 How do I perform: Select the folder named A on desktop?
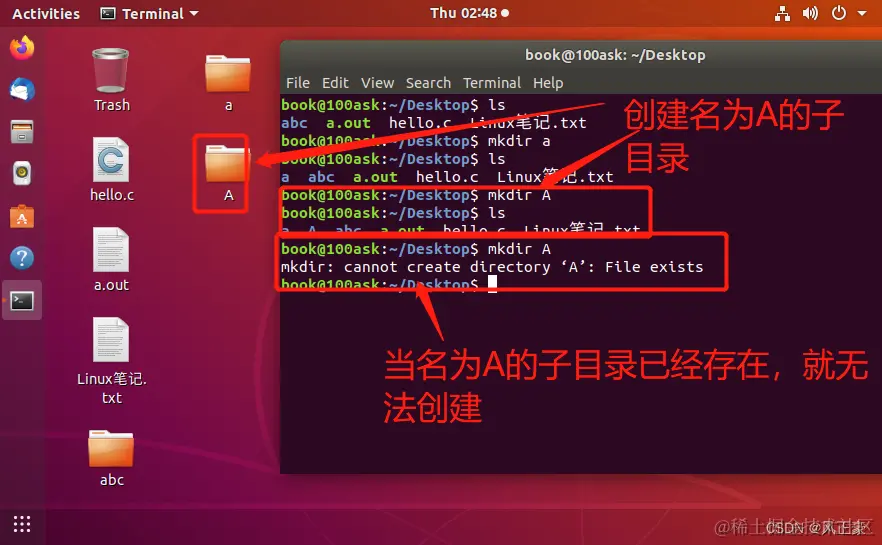click(x=228, y=173)
